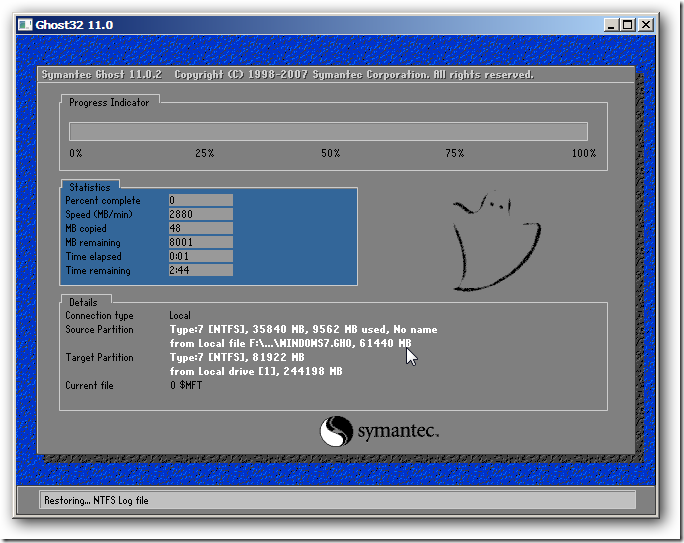Select the Time remaining value 2:44
Screen dimensions: 684x543
click(201, 270)
